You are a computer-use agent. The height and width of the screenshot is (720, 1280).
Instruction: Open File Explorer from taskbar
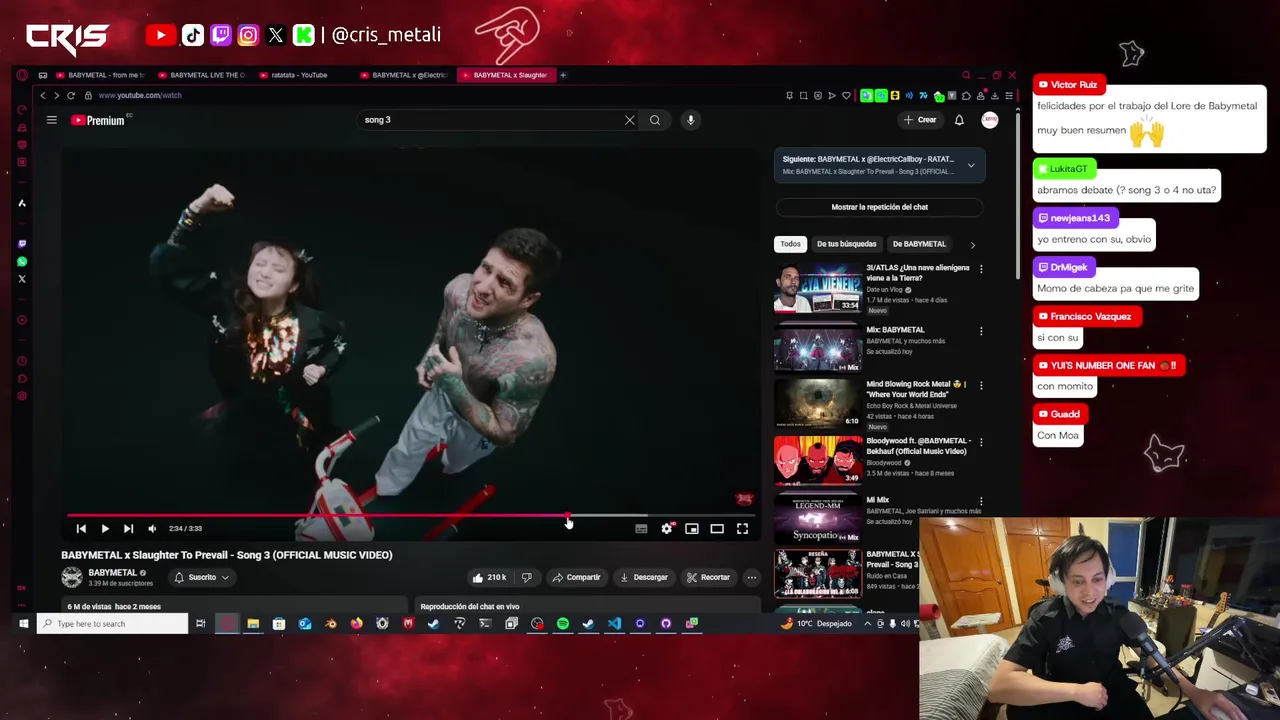pos(253,624)
